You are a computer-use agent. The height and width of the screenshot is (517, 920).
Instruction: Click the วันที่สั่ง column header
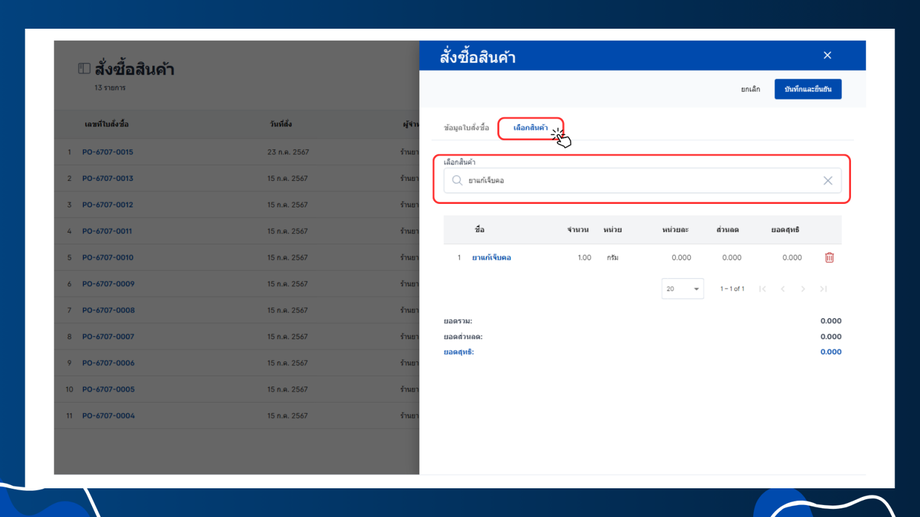(x=281, y=124)
